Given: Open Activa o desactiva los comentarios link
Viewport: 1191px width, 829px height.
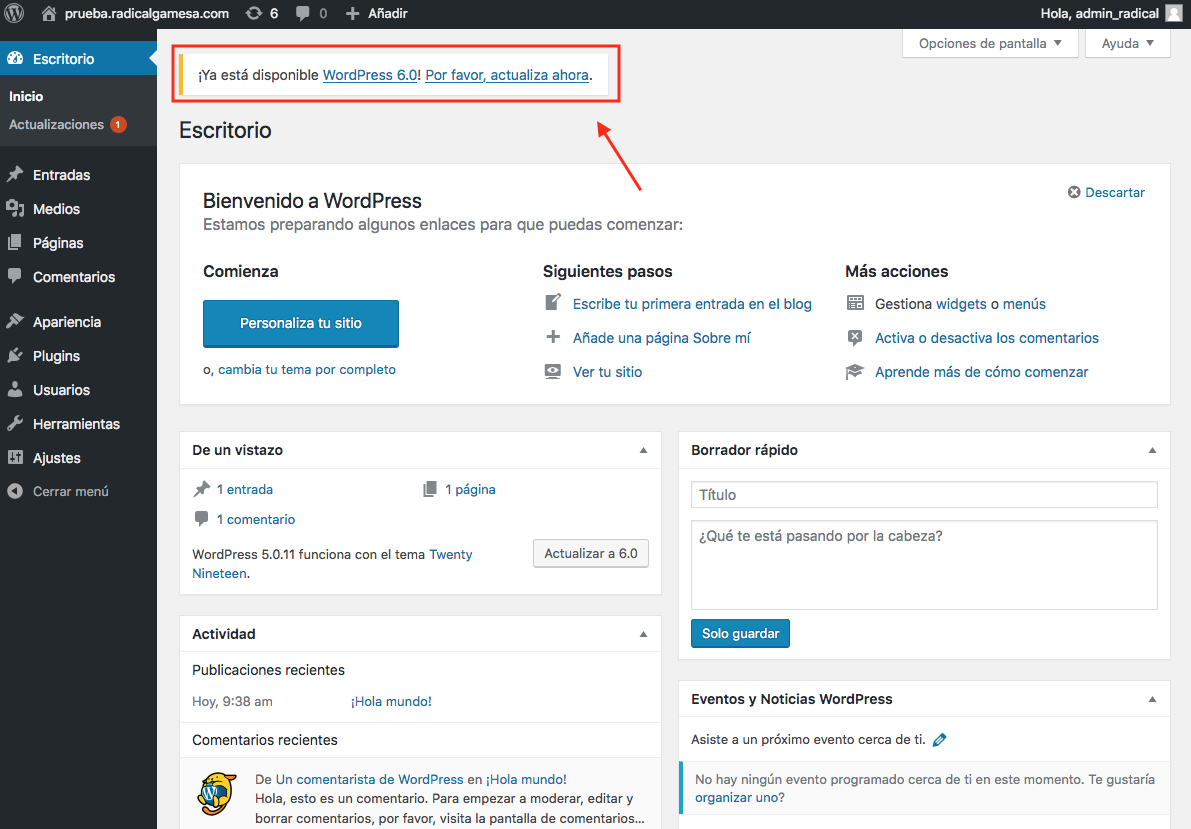Looking at the screenshot, I should pos(987,338).
